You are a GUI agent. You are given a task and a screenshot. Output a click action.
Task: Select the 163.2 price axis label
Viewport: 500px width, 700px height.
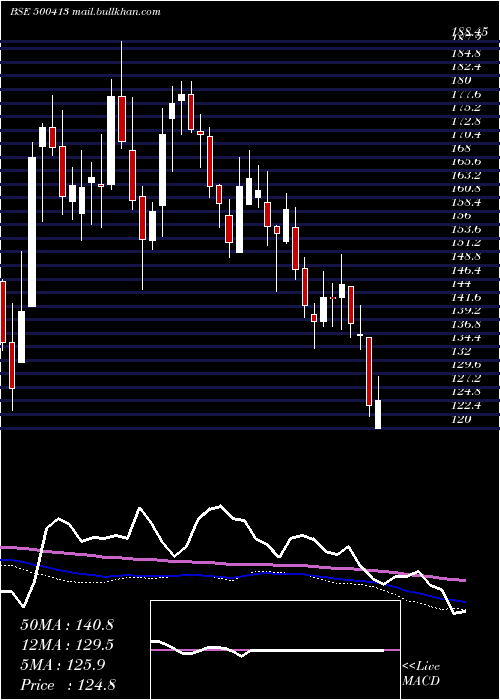pyautogui.click(x=466, y=175)
